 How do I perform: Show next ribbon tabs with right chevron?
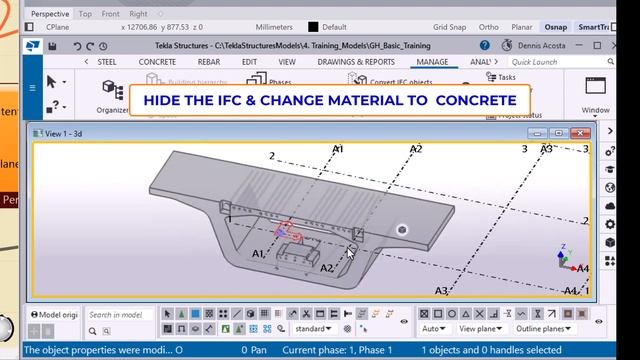(496, 62)
